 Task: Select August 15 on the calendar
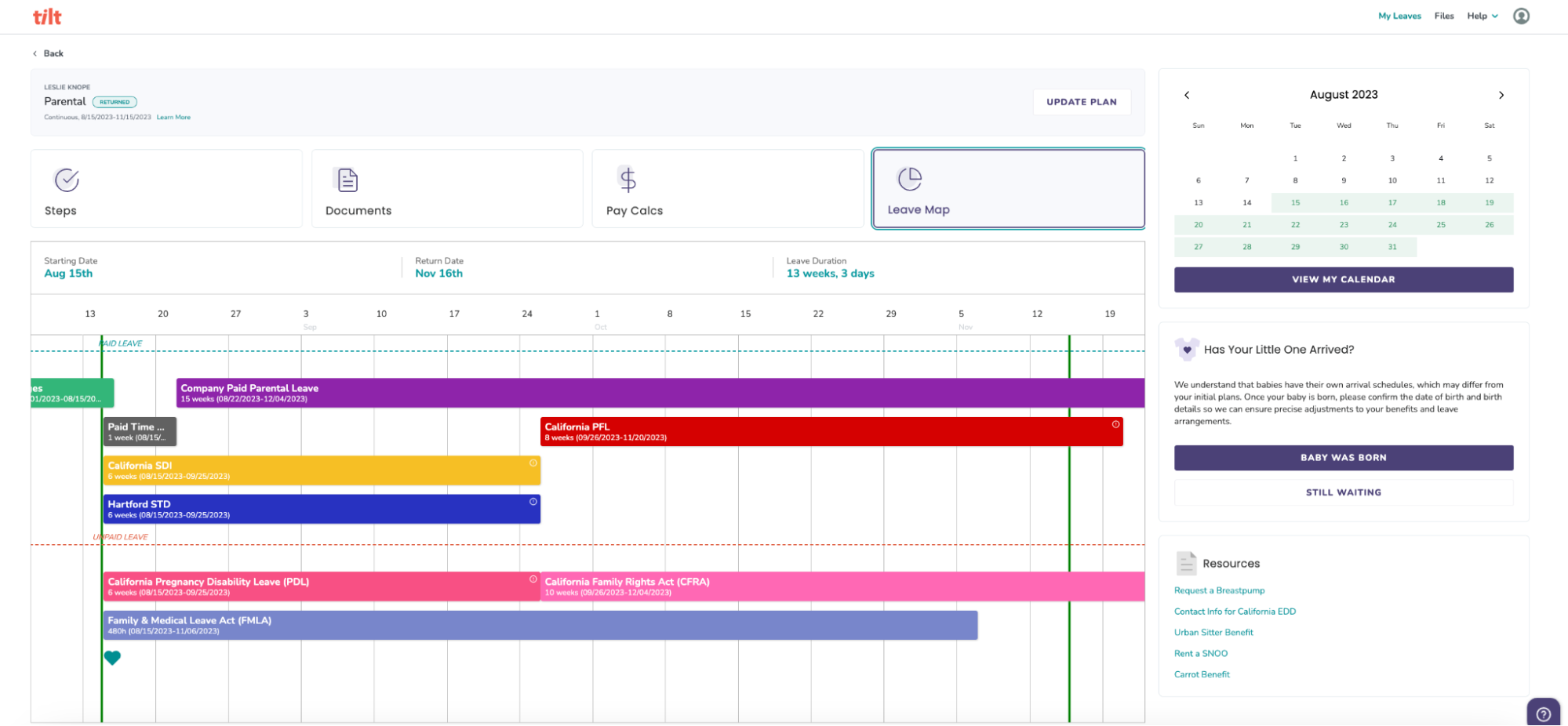click(1295, 202)
